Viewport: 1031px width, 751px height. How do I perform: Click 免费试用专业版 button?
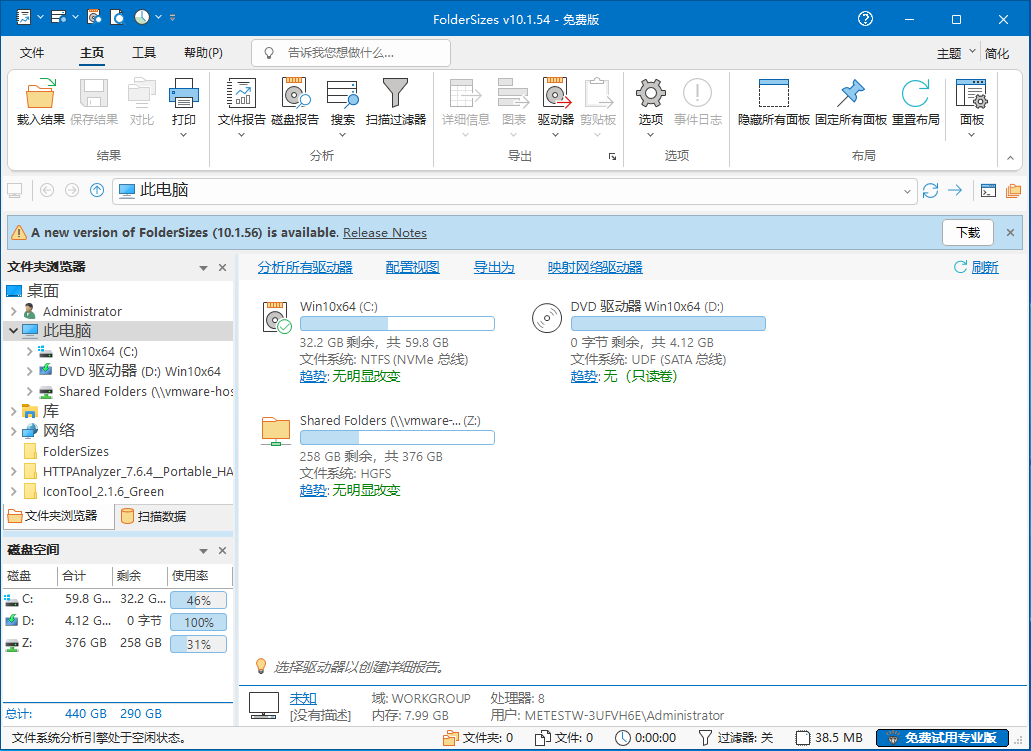pyautogui.click(x=942, y=738)
